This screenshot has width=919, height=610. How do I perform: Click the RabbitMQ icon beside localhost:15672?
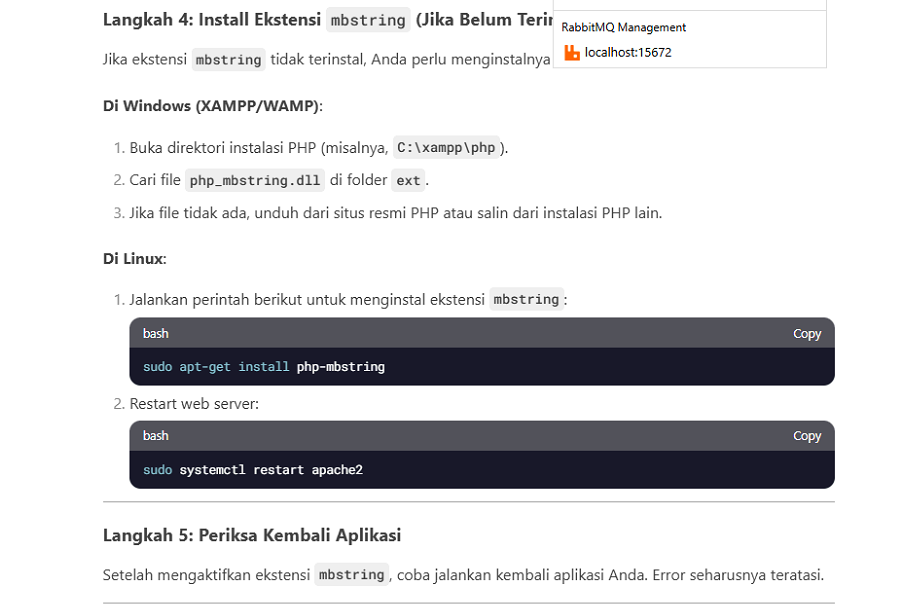(x=572, y=53)
